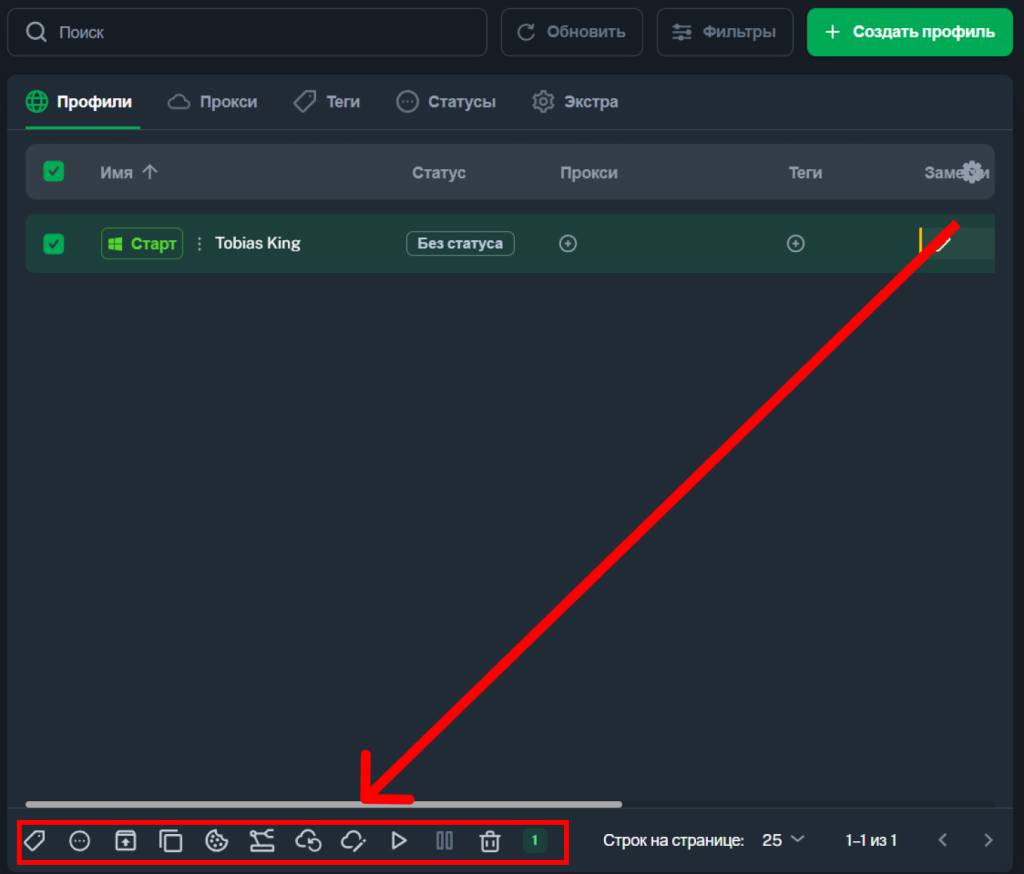Screen dimensions: 1024x874
Task: Uncheck the Tobias King row checkbox
Action: click(54, 244)
